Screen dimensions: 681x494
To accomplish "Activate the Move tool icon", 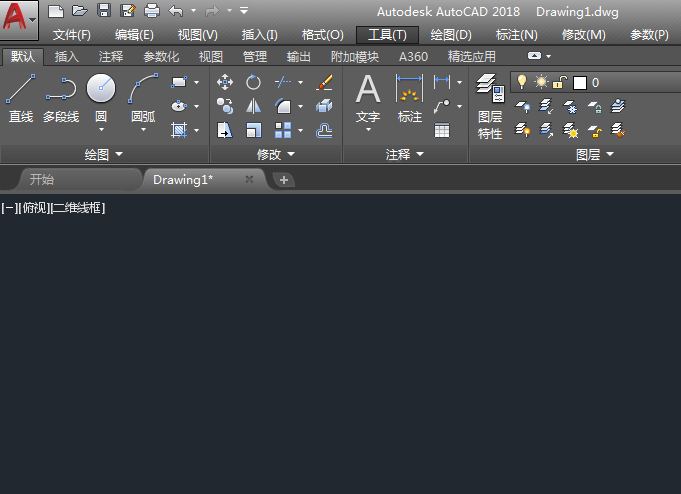I will click(225, 82).
